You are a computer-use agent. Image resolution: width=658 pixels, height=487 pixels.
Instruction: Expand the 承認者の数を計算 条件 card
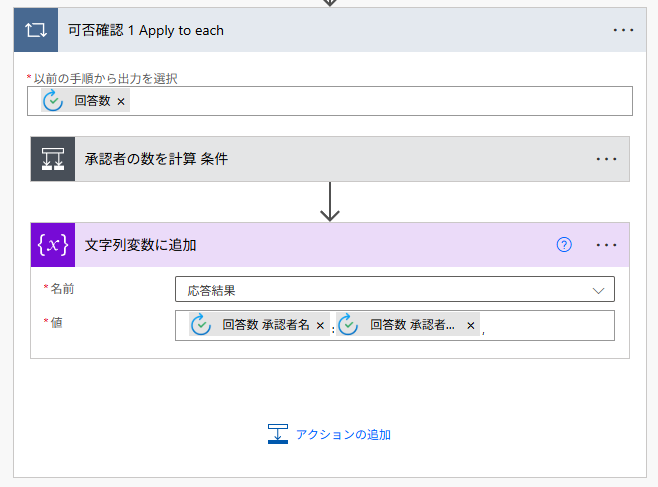point(330,159)
